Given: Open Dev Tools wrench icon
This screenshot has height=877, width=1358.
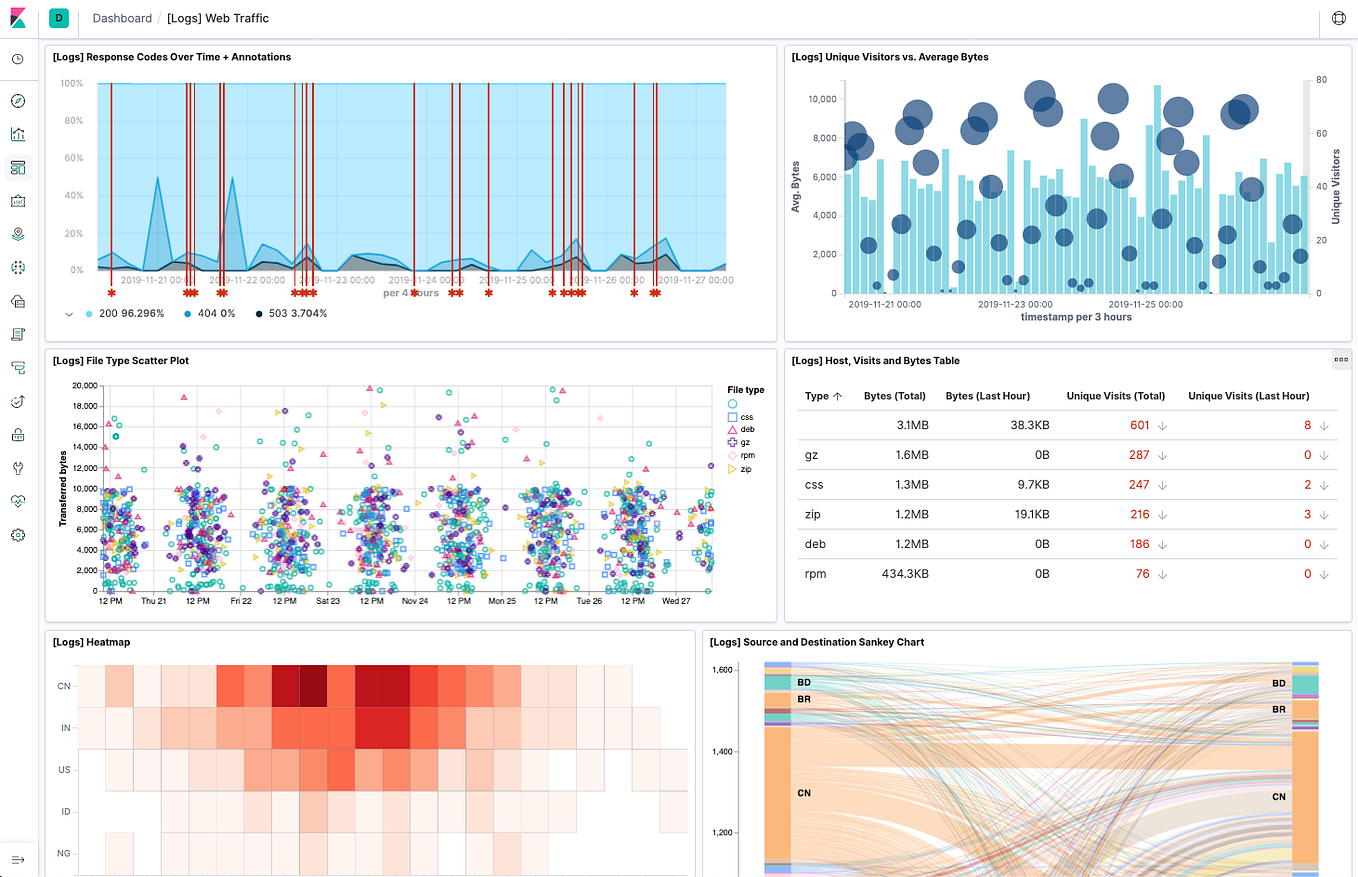Looking at the screenshot, I should [19, 467].
